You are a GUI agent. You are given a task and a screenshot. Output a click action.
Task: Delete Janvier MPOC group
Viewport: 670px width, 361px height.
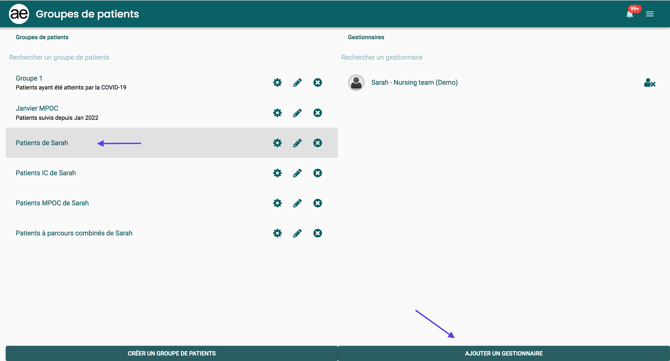pyautogui.click(x=317, y=113)
